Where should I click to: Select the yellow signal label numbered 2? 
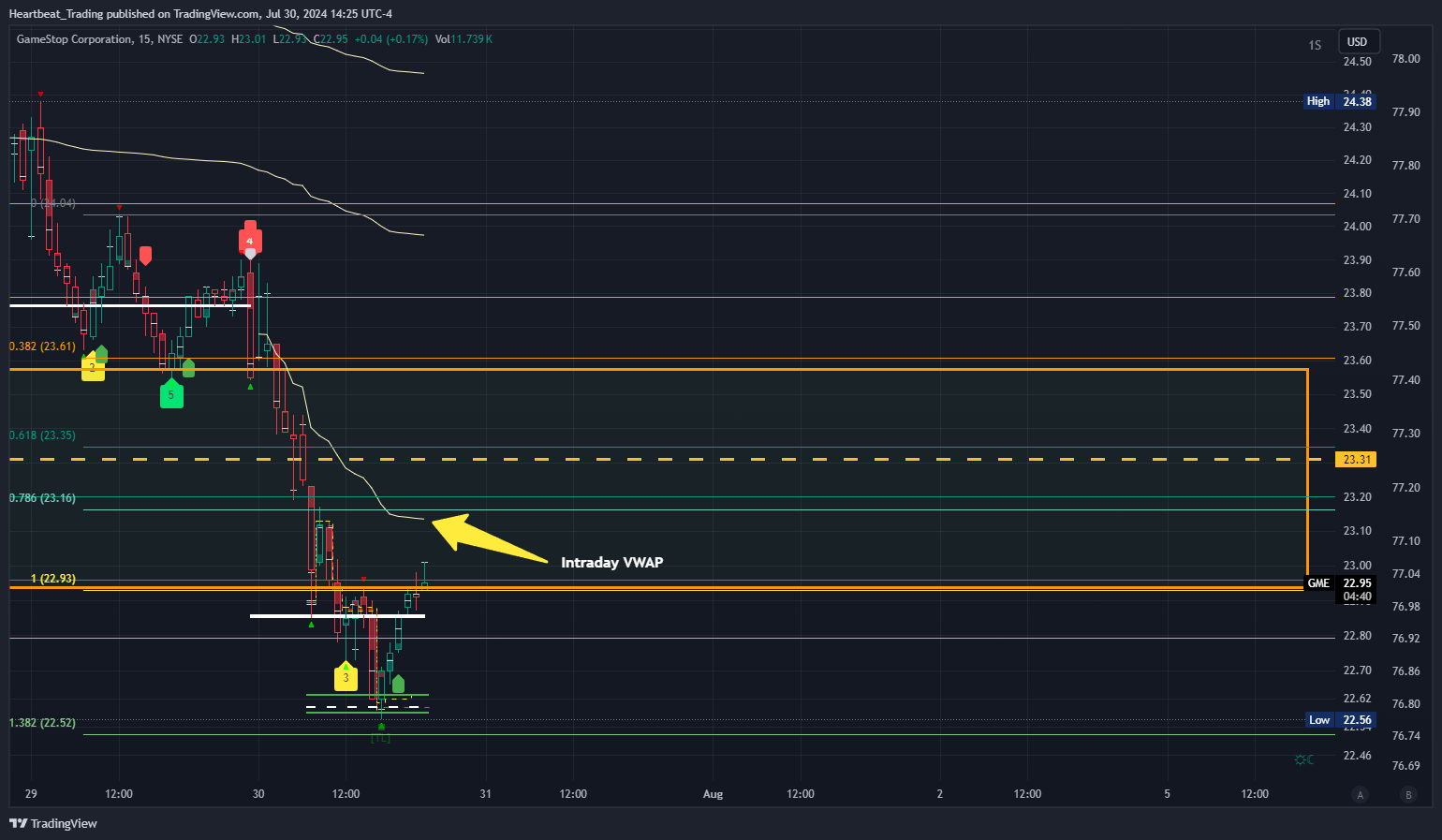[92, 368]
